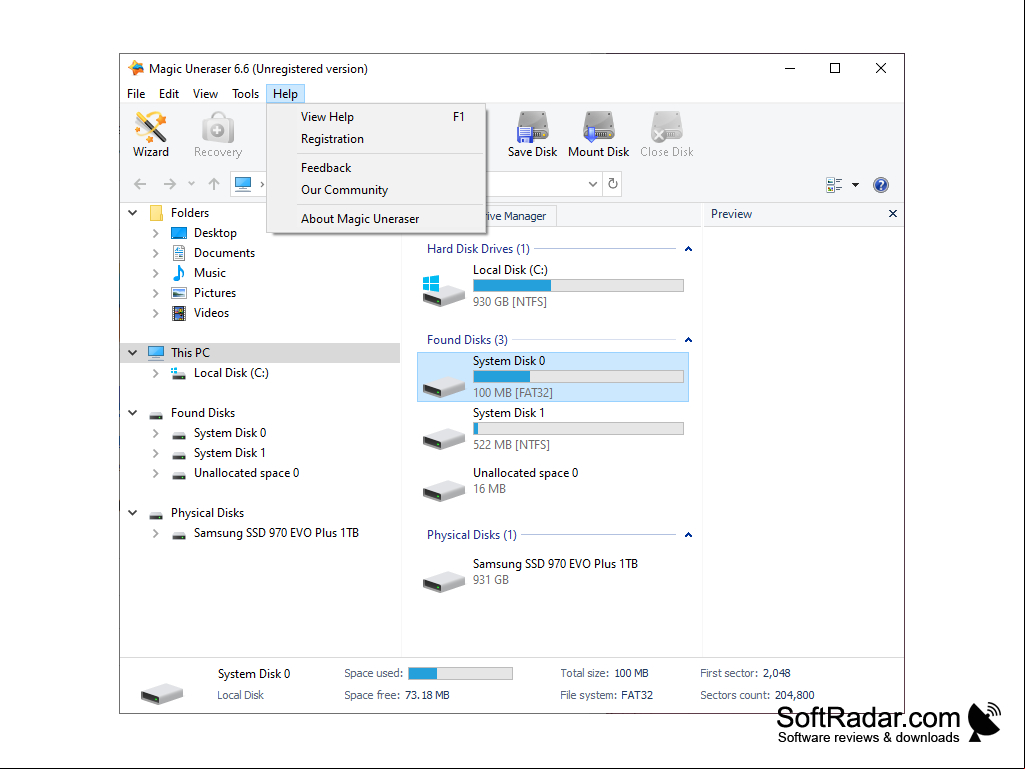Click the Desktop folder icon in the tree
The image size is (1025, 769).
pyautogui.click(x=178, y=233)
